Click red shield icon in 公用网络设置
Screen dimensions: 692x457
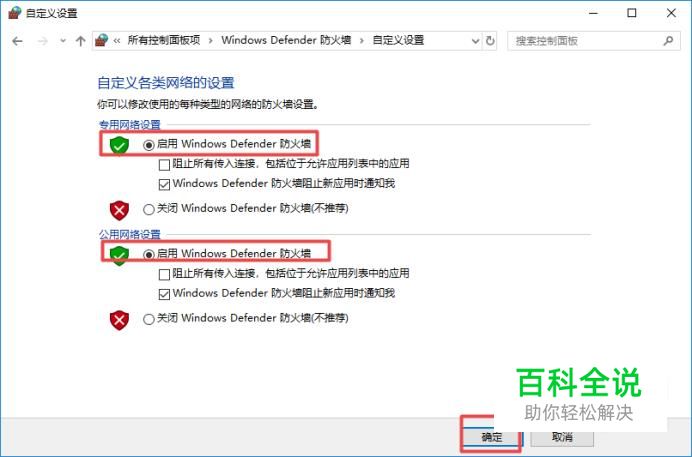click(x=119, y=320)
